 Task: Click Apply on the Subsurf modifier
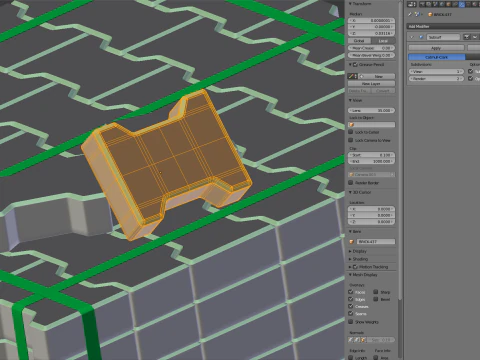click(x=436, y=48)
